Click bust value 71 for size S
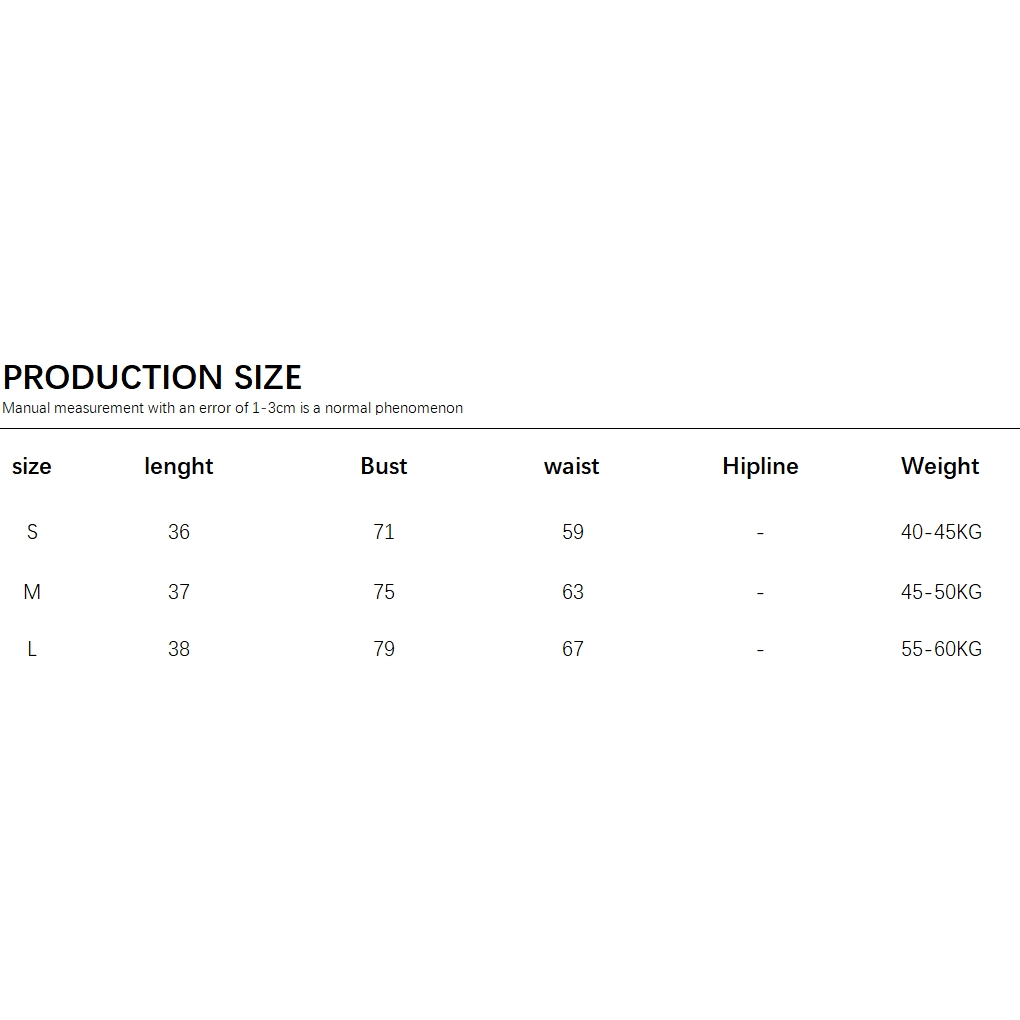The image size is (1020, 1020). click(384, 532)
